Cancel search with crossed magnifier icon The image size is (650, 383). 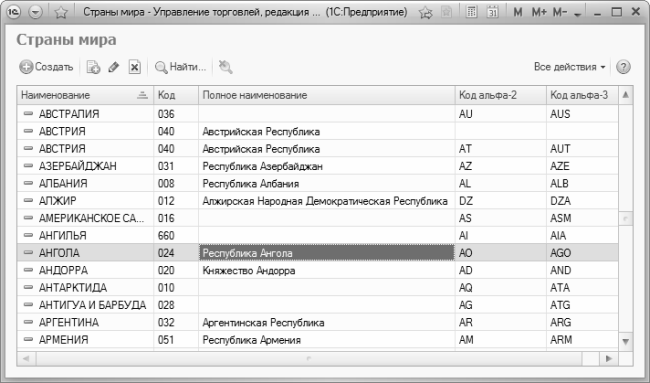225,67
